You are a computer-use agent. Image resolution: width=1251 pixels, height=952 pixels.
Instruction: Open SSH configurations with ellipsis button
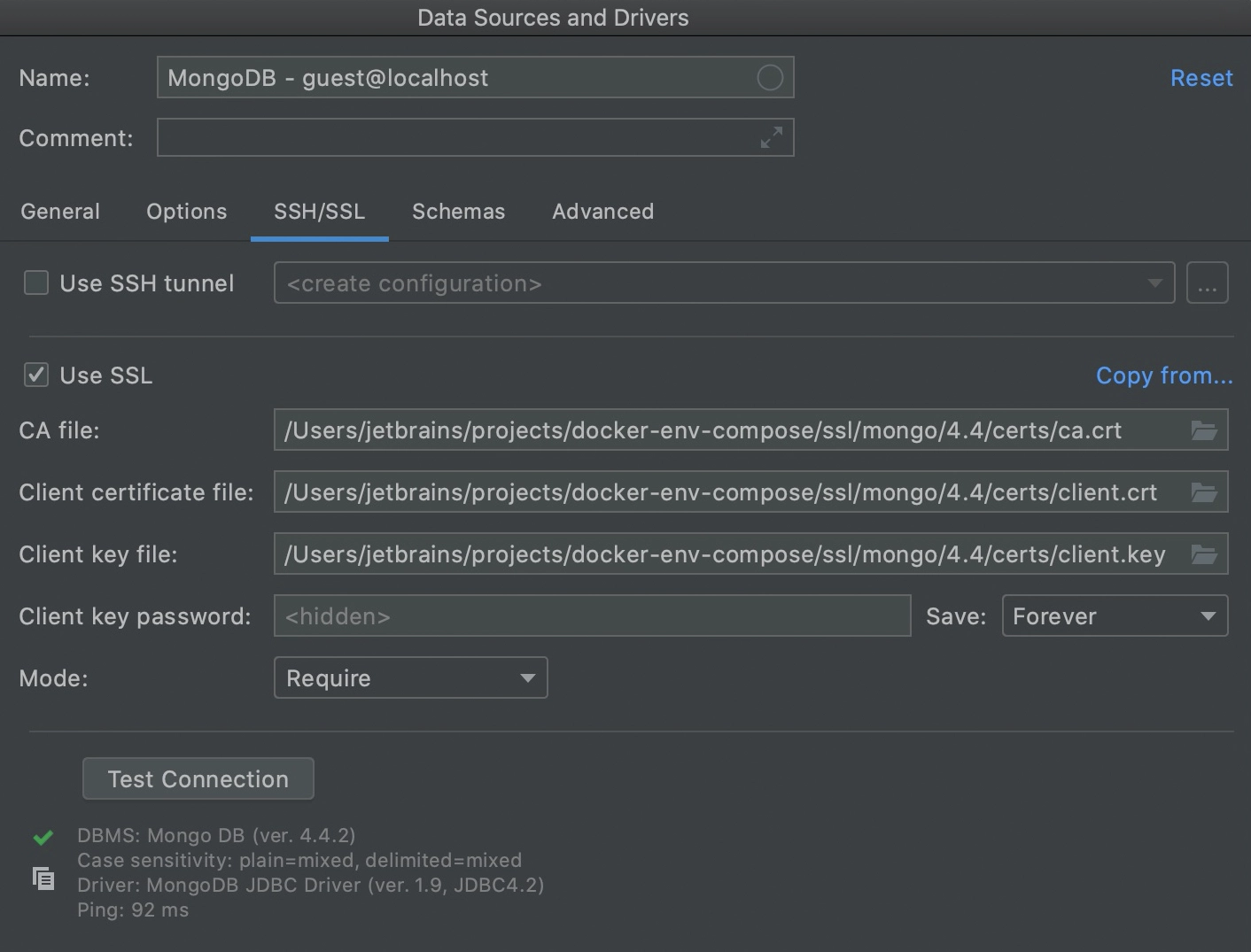pyautogui.click(x=1208, y=283)
